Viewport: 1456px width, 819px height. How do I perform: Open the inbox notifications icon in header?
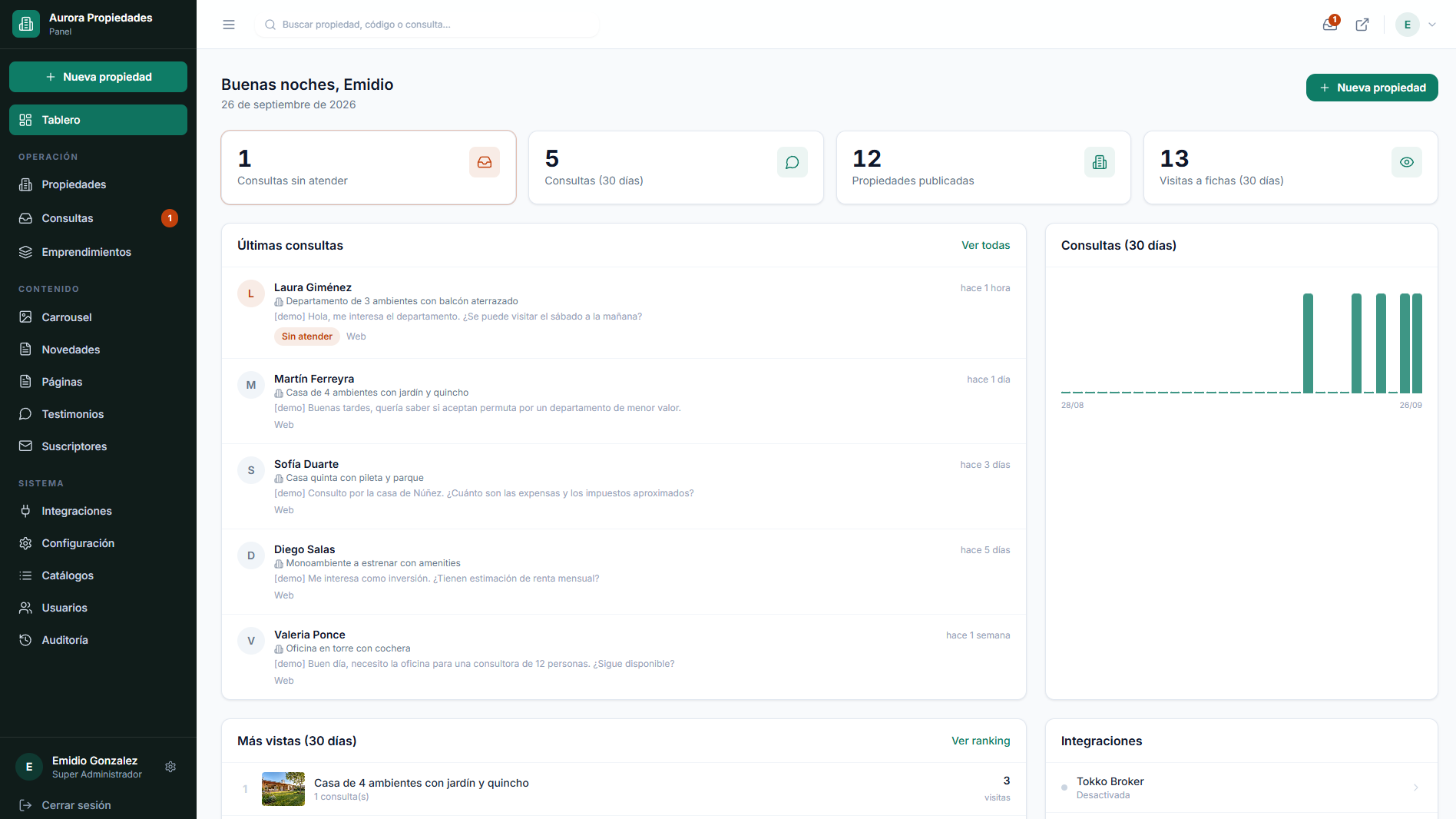click(x=1330, y=25)
